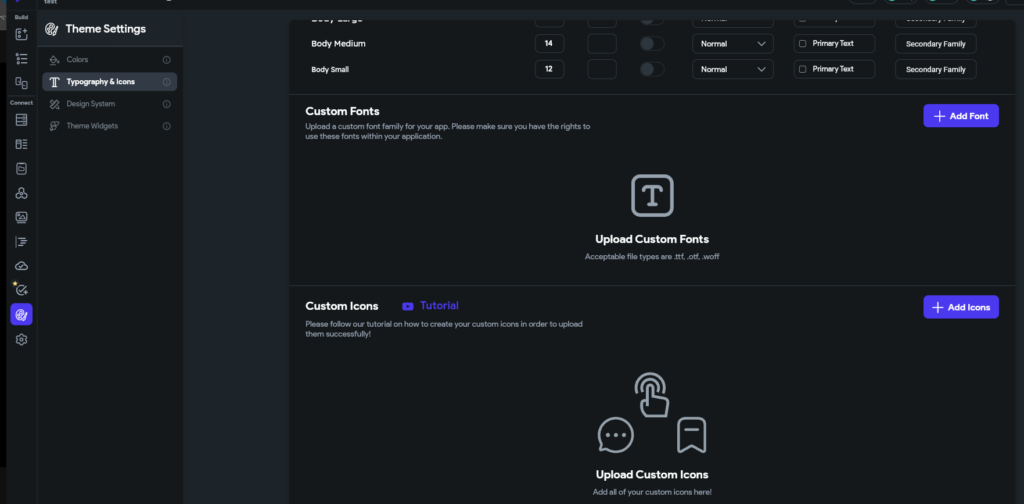Select the Colors section in Theme Settings
Viewport: 1024px width, 504px height.
coord(77,60)
